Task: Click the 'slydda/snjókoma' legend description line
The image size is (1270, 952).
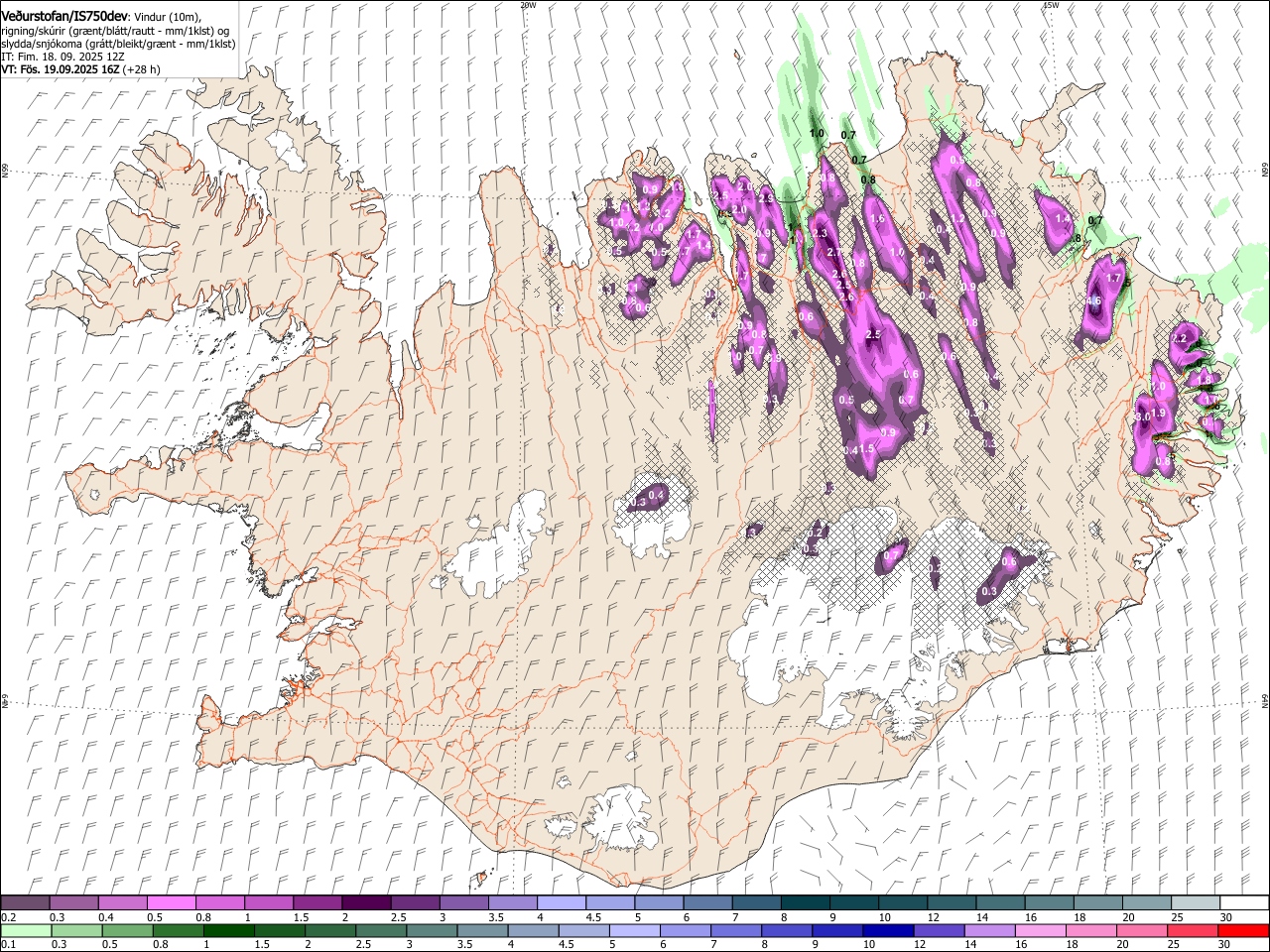Action: coord(118,44)
